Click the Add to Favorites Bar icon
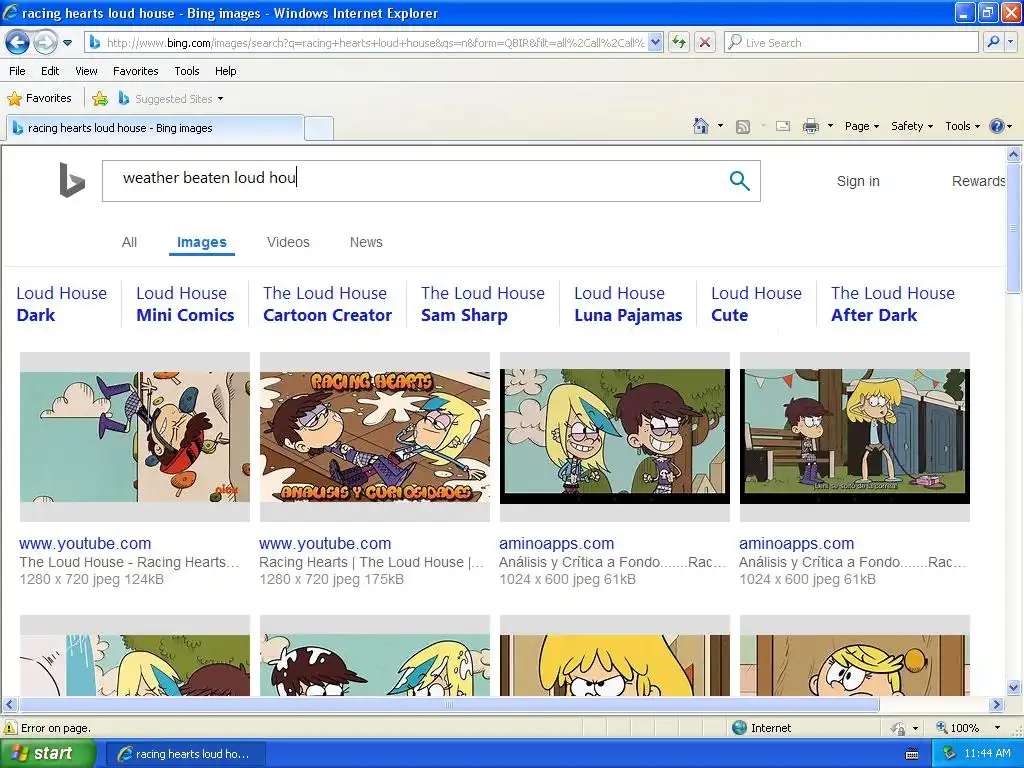This screenshot has height=768, width=1024. pyautogui.click(x=100, y=99)
